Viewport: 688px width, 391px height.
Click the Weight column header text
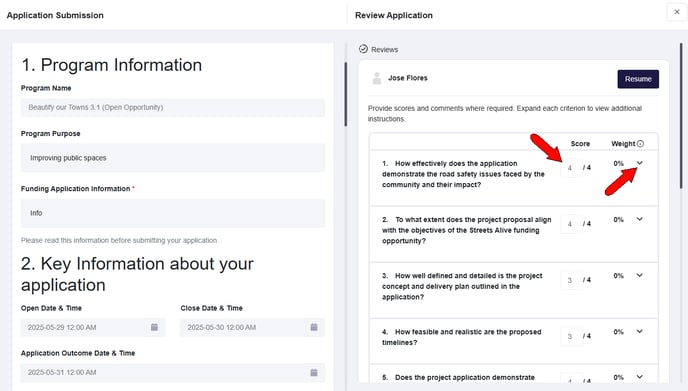coord(623,143)
